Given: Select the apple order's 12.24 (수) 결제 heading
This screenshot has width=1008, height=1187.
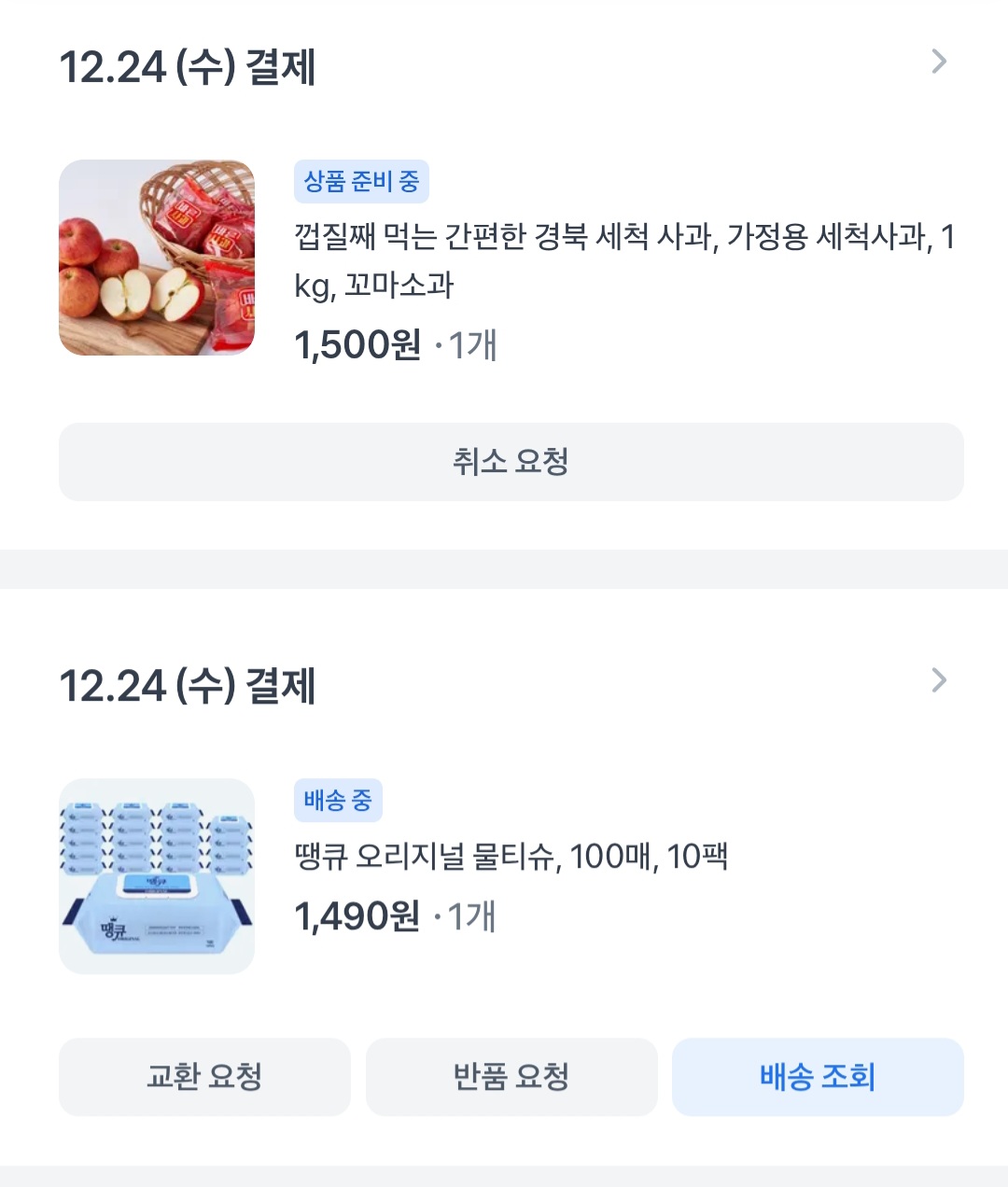Looking at the screenshot, I should click(x=188, y=67).
